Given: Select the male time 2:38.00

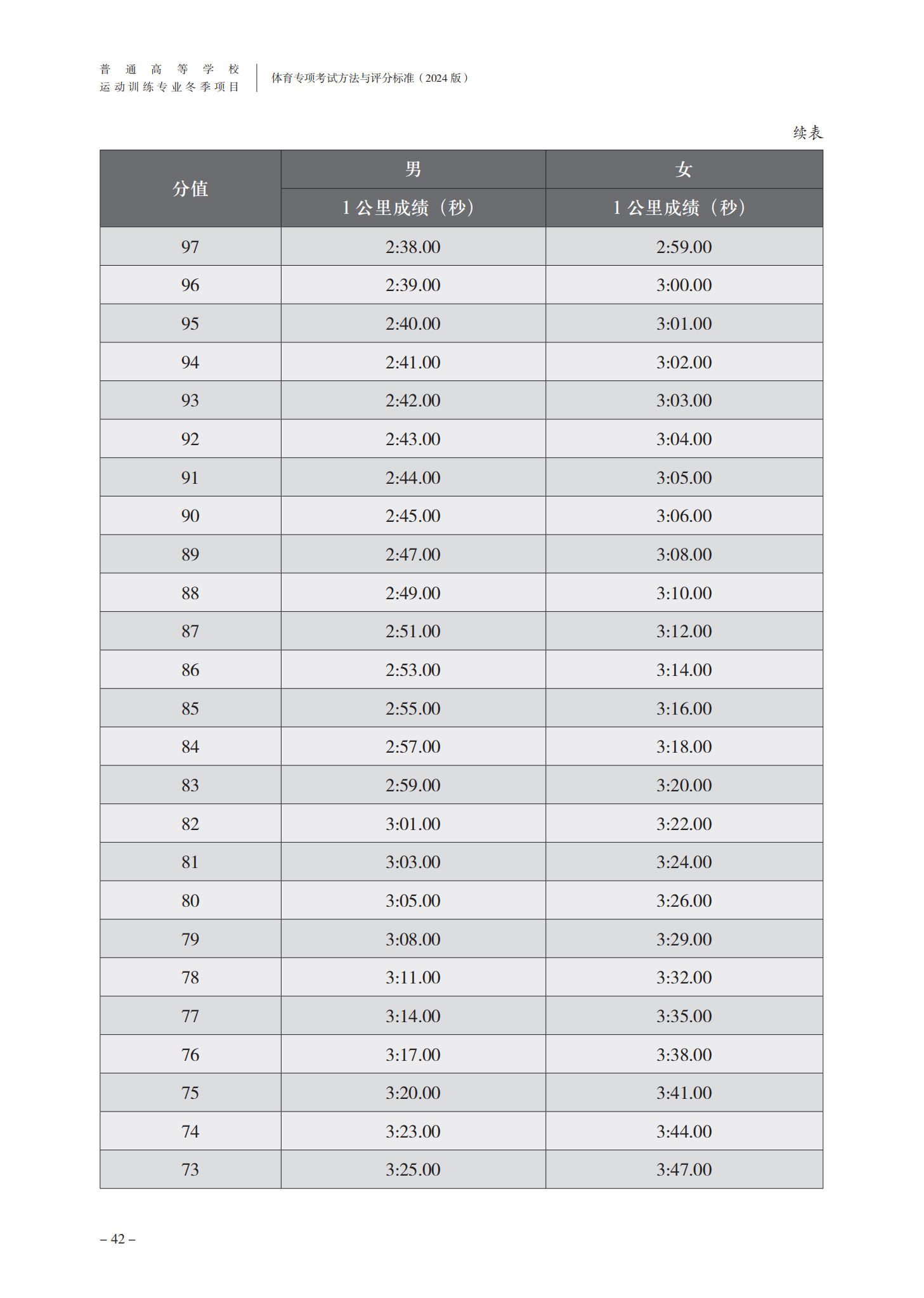Looking at the screenshot, I should (x=413, y=247).
